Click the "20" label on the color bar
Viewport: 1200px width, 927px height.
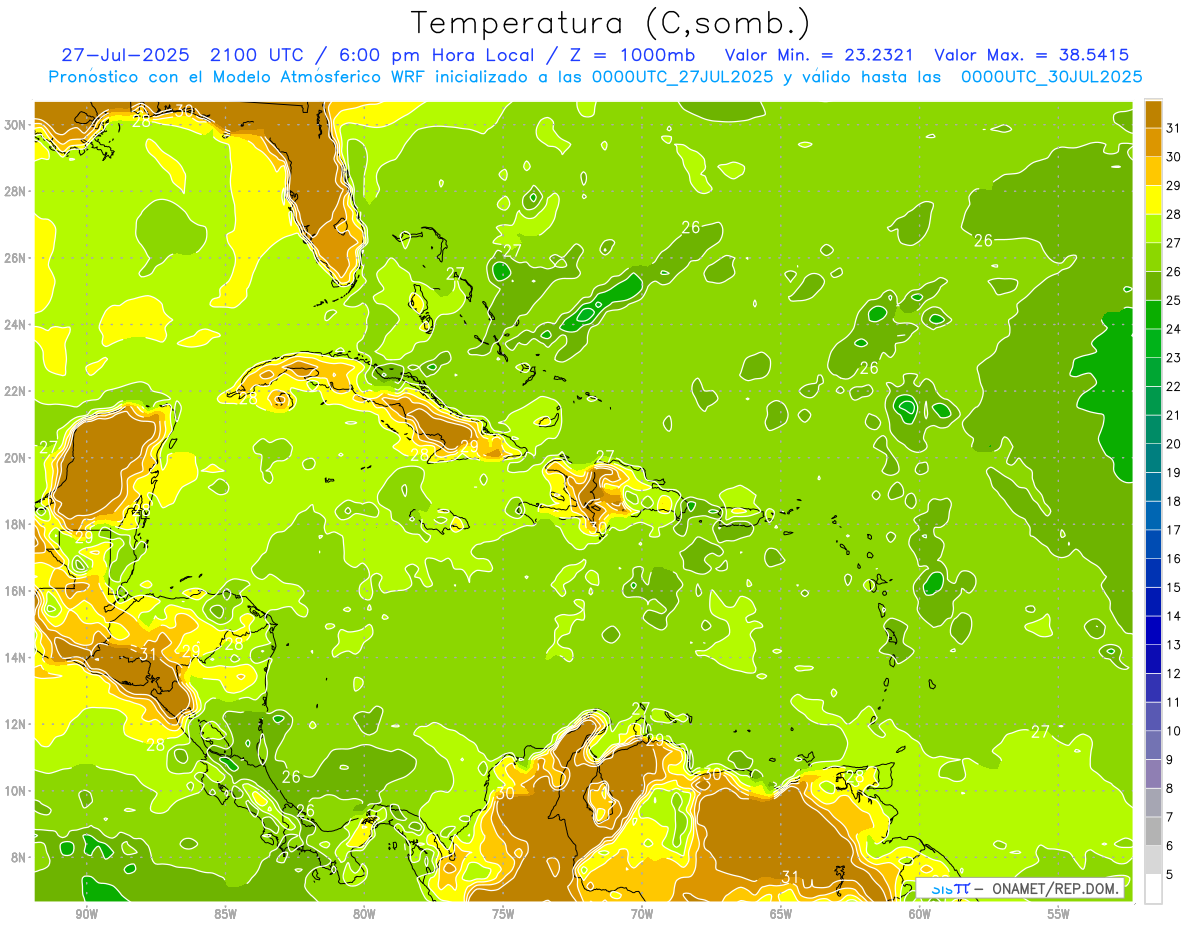point(1173,444)
